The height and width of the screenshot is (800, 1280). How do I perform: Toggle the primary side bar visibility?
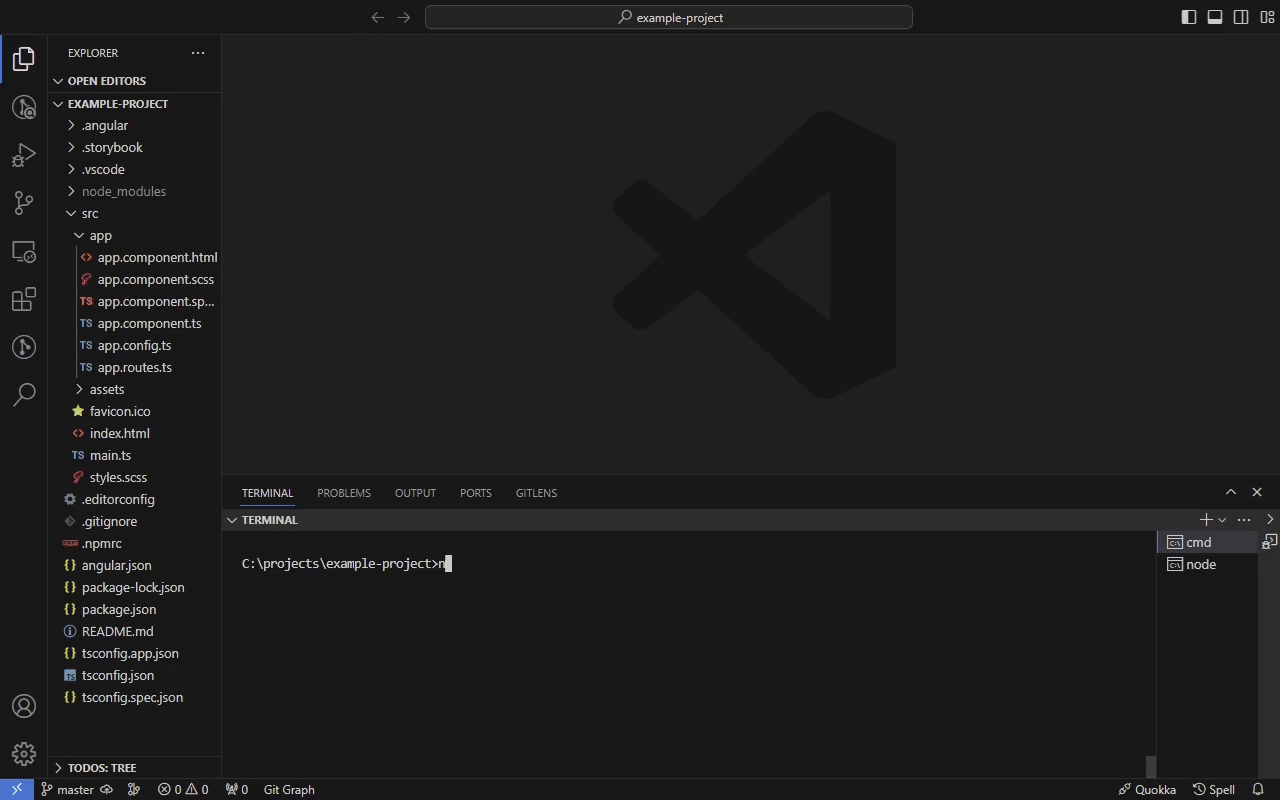coord(1188,17)
